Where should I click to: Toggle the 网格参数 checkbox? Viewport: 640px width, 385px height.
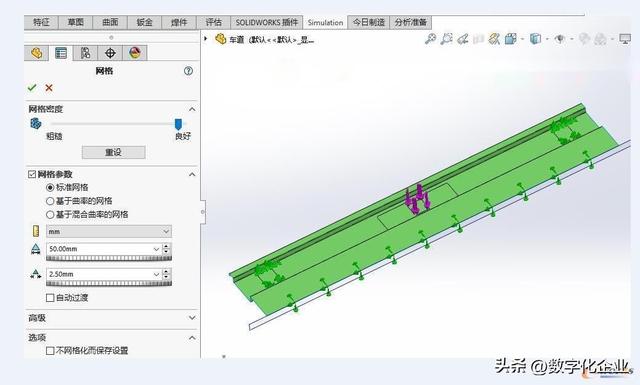[32, 174]
